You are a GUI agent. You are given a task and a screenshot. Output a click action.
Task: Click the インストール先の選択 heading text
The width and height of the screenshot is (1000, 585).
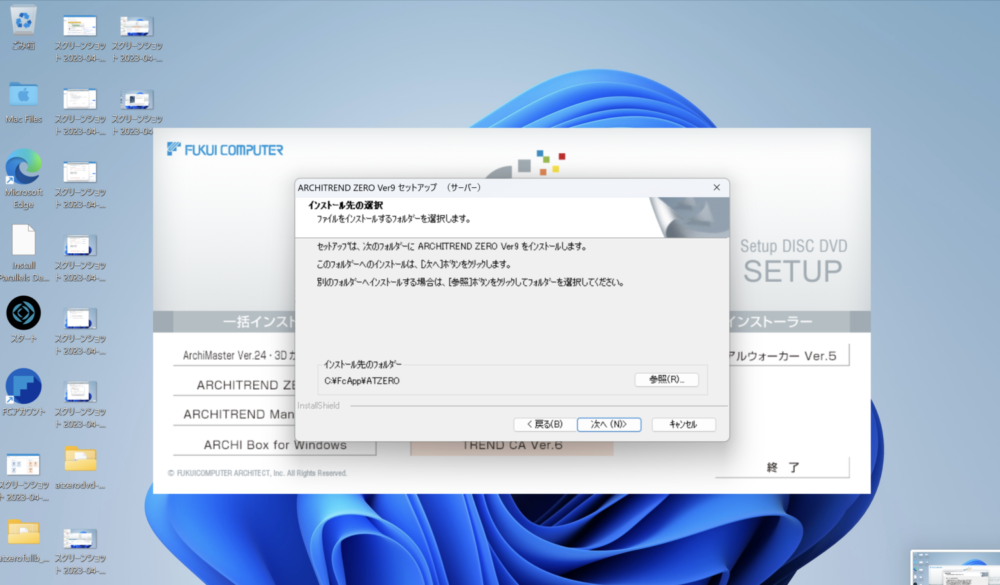click(346, 205)
